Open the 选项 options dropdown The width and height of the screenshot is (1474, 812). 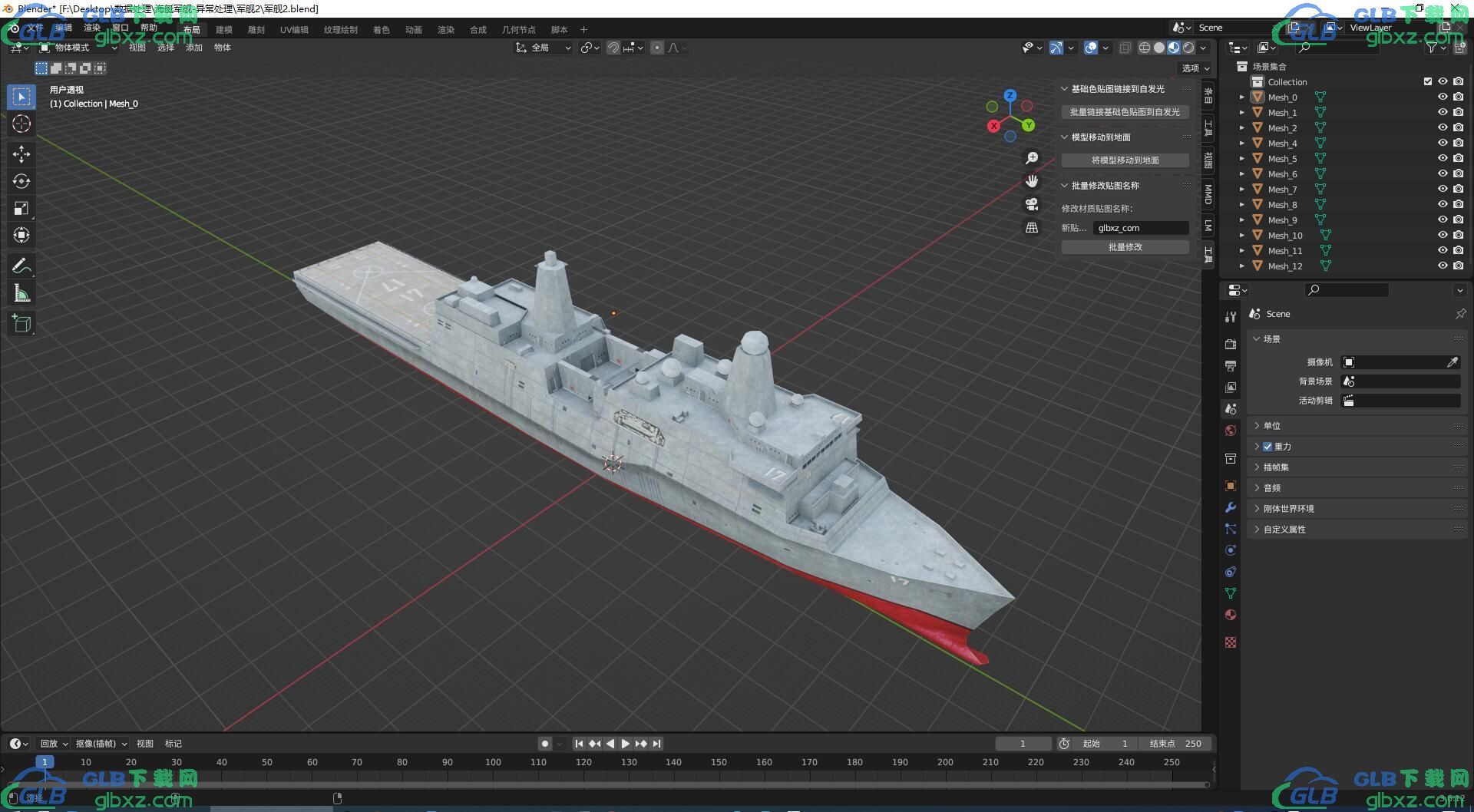click(x=1195, y=68)
